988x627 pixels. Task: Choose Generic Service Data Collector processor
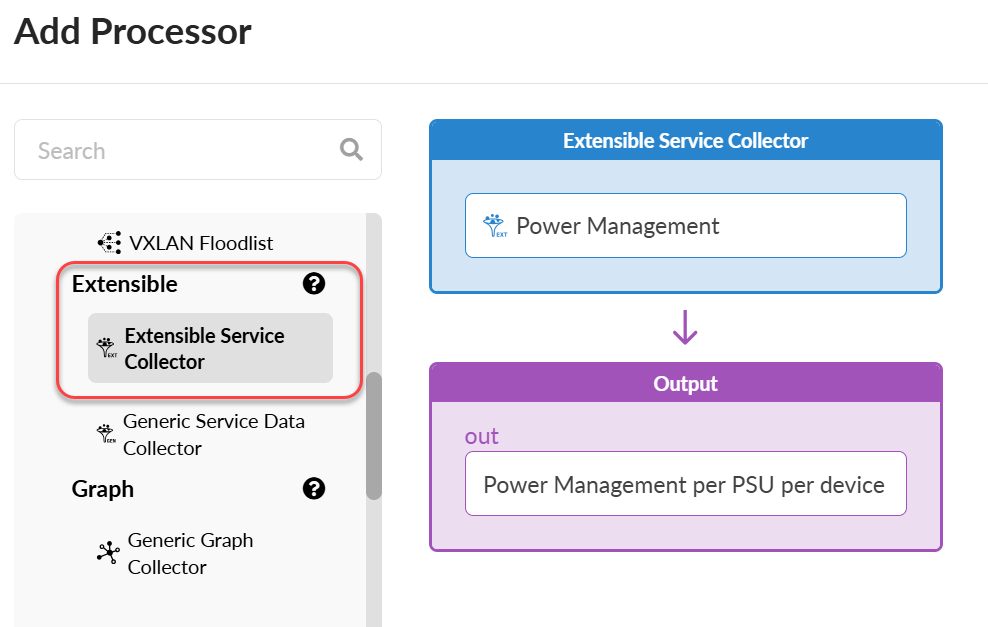tap(213, 434)
